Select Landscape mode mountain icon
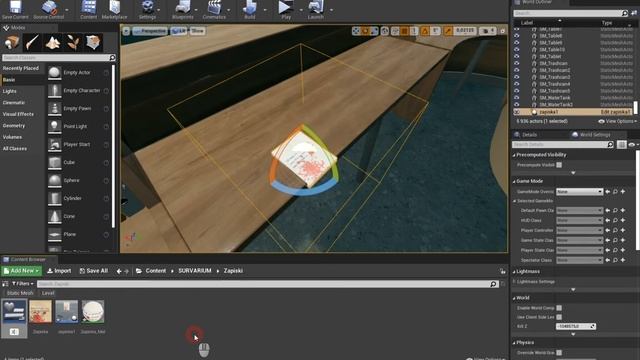Viewport: 640px width, 360px height. tap(53, 42)
